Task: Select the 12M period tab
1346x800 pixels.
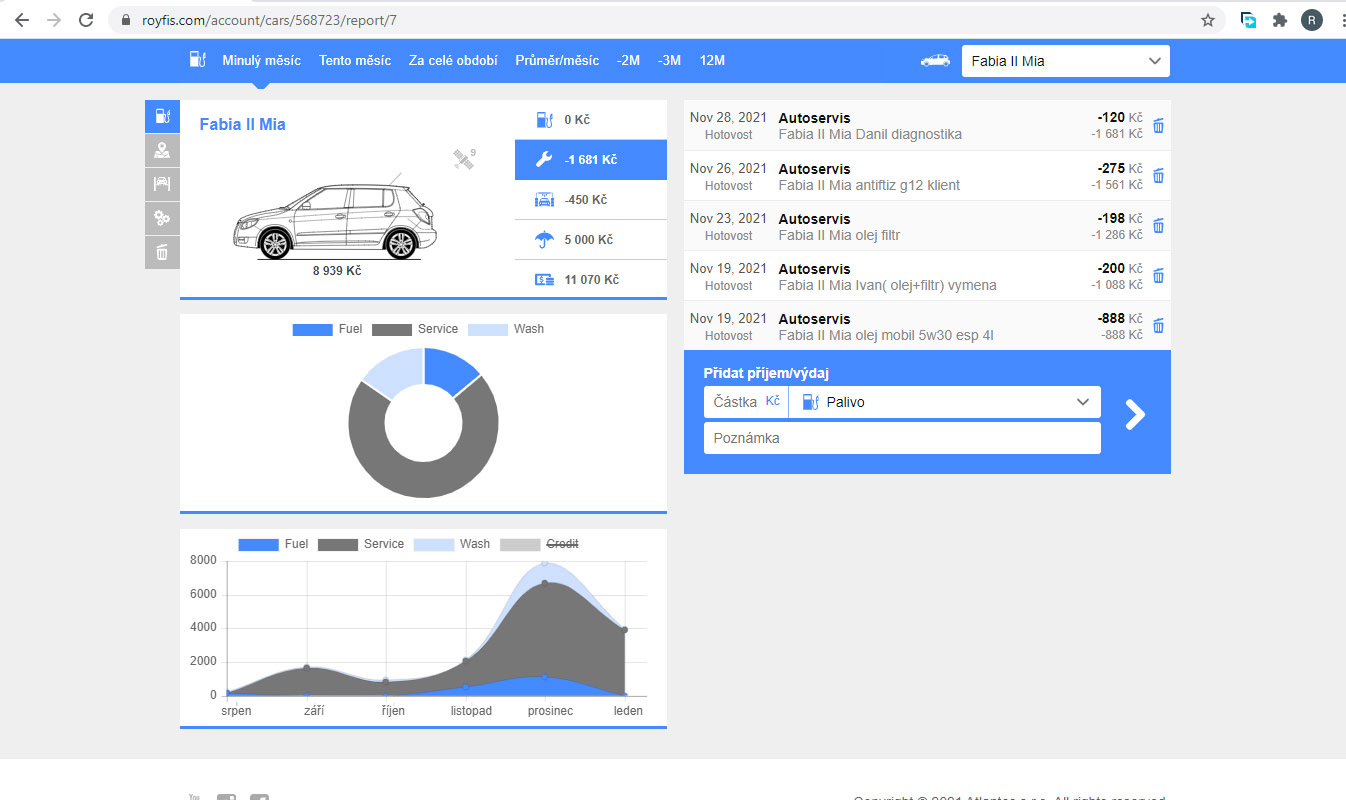Action: point(712,60)
